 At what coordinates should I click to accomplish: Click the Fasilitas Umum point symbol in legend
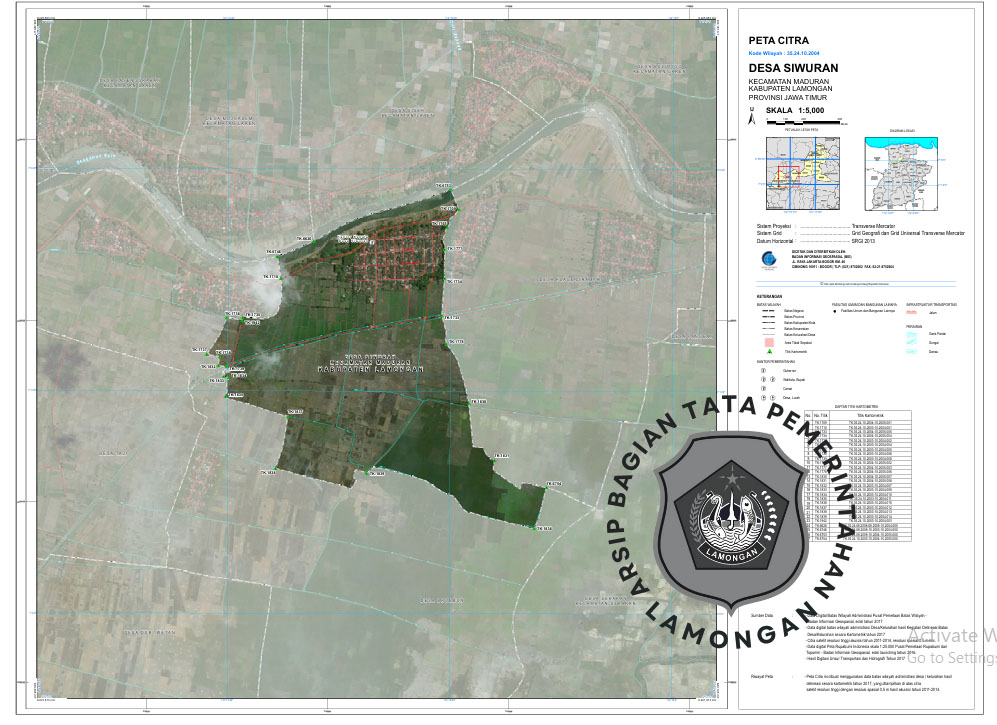click(835, 313)
